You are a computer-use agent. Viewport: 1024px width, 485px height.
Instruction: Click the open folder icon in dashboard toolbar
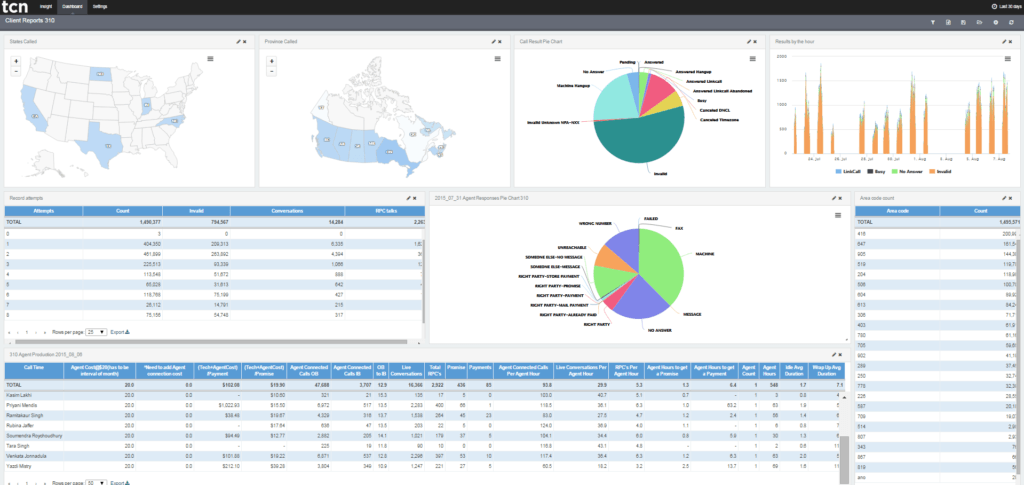pyautogui.click(x=980, y=22)
